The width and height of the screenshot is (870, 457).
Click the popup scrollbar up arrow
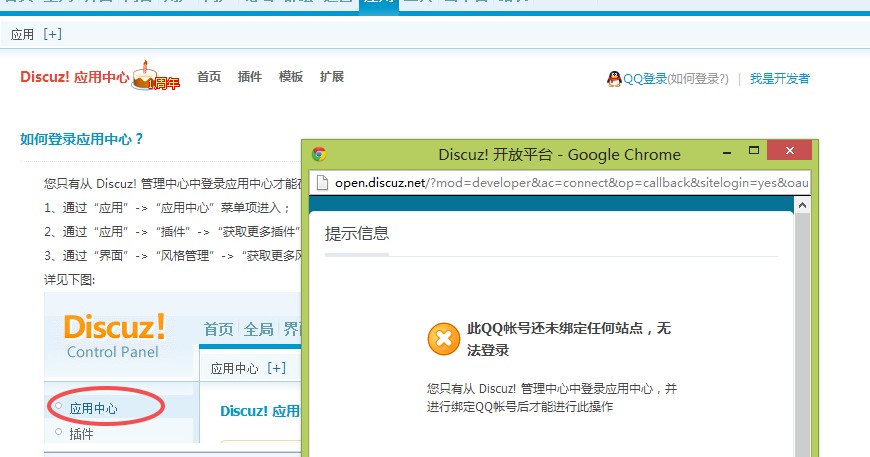point(802,206)
